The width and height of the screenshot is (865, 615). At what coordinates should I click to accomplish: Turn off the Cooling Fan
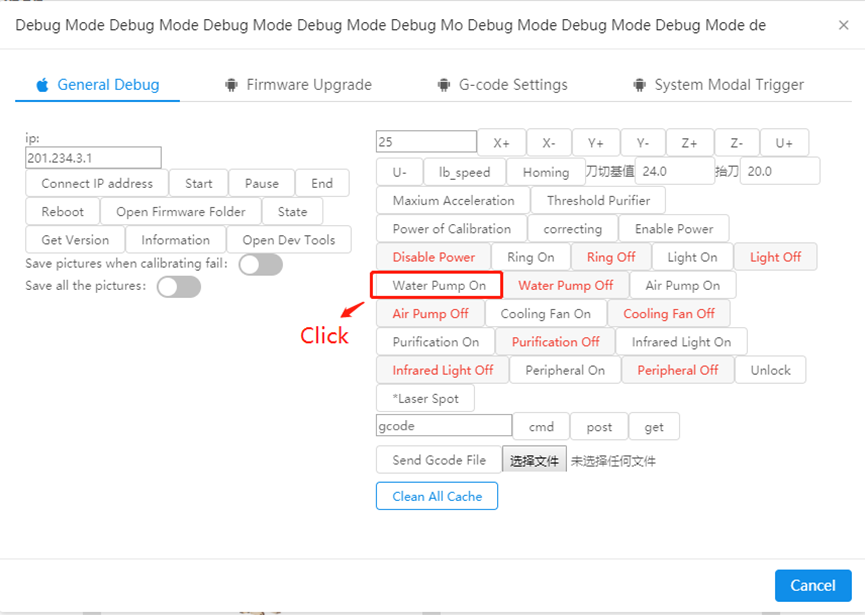click(x=669, y=313)
